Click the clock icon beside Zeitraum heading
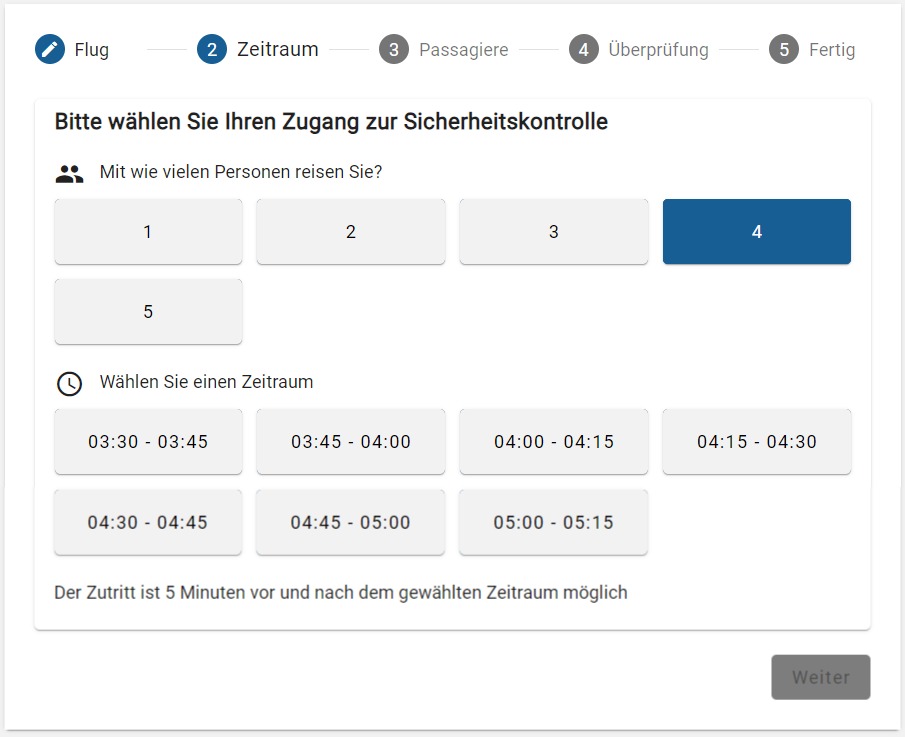 (x=69, y=383)
